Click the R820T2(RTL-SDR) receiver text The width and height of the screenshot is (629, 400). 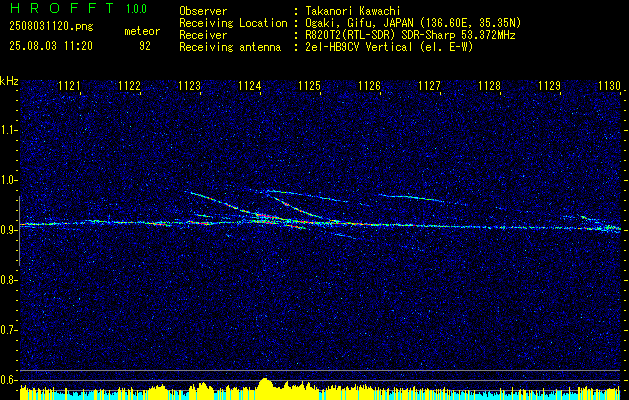[x=410, y=35]
